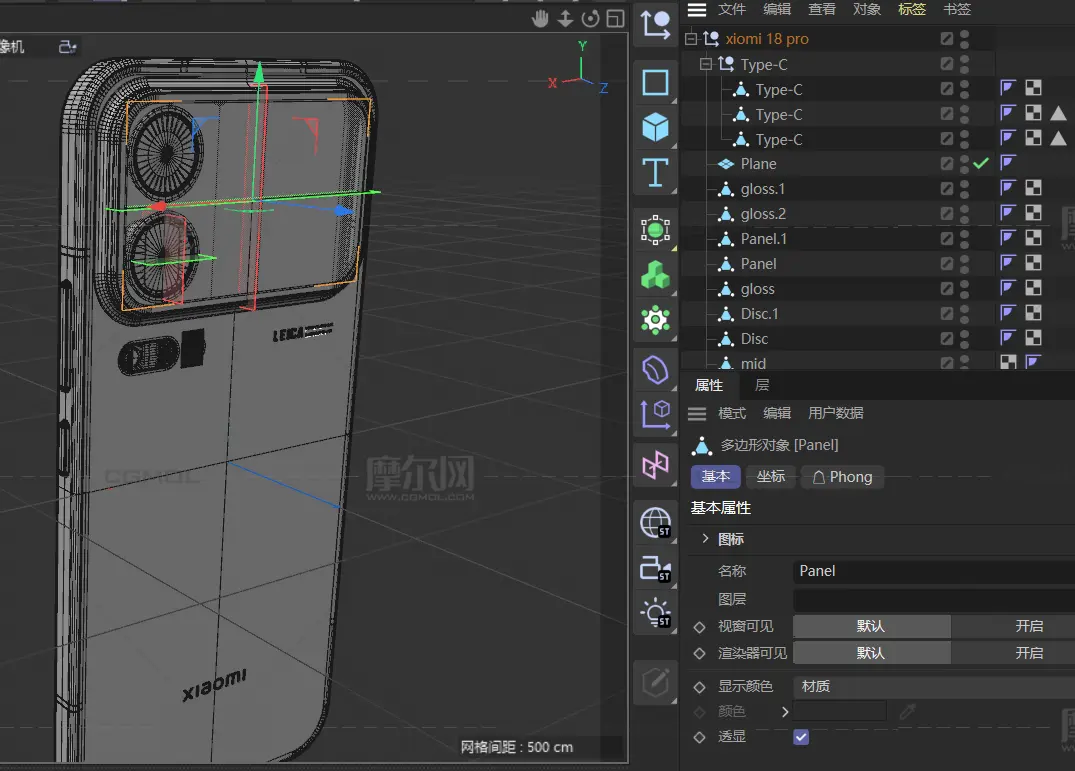Click the purple Symmetry tool icon
Screen dimensions: 1075x771
655,465
